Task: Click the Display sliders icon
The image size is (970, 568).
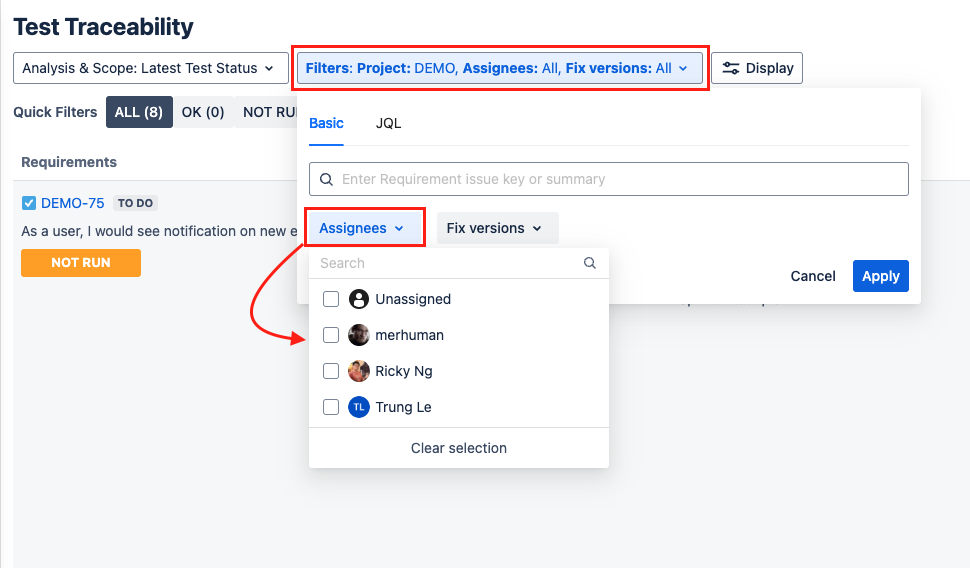Action: point(731,68)
